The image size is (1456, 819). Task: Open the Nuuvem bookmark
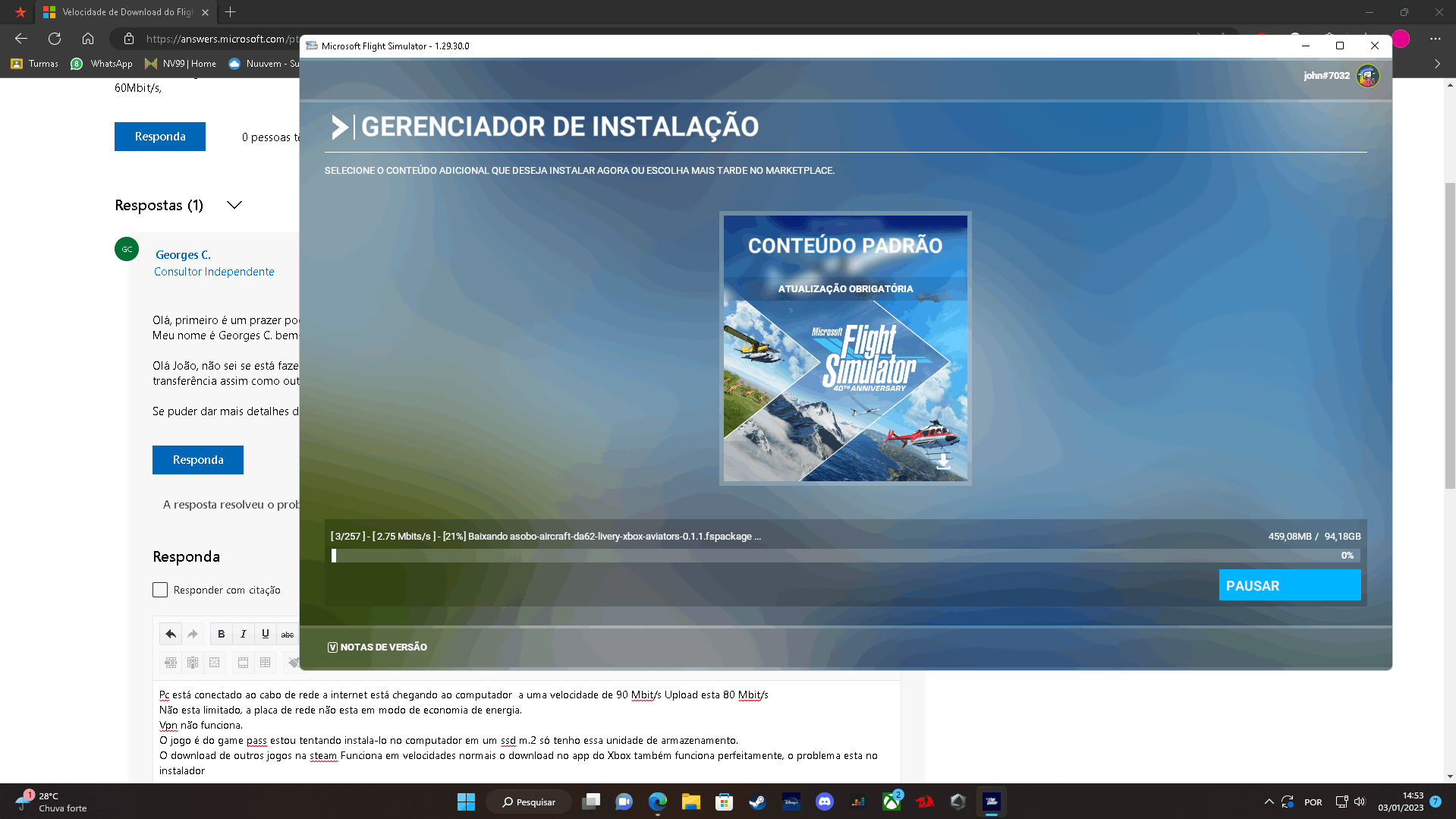[x=263, y=64]
